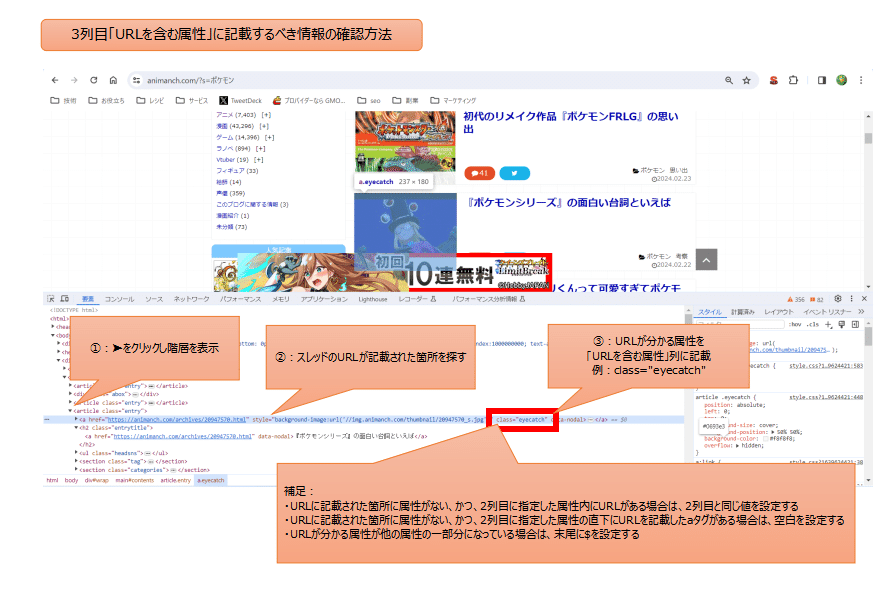This screenshot has height=591, width=895.
Task: Click the color swatch in the styles panel
Action: point(765,439)
